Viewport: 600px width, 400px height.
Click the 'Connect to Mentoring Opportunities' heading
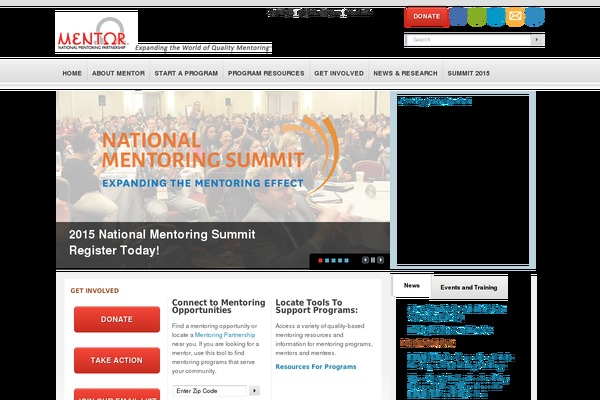coord(218,306)
